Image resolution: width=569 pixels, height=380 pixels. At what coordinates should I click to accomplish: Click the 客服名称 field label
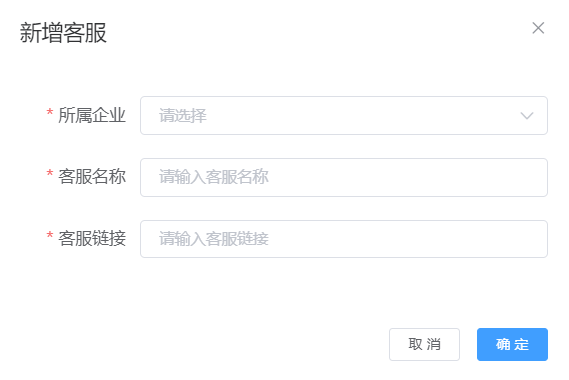pyautogui.click(x=92, y=177)
